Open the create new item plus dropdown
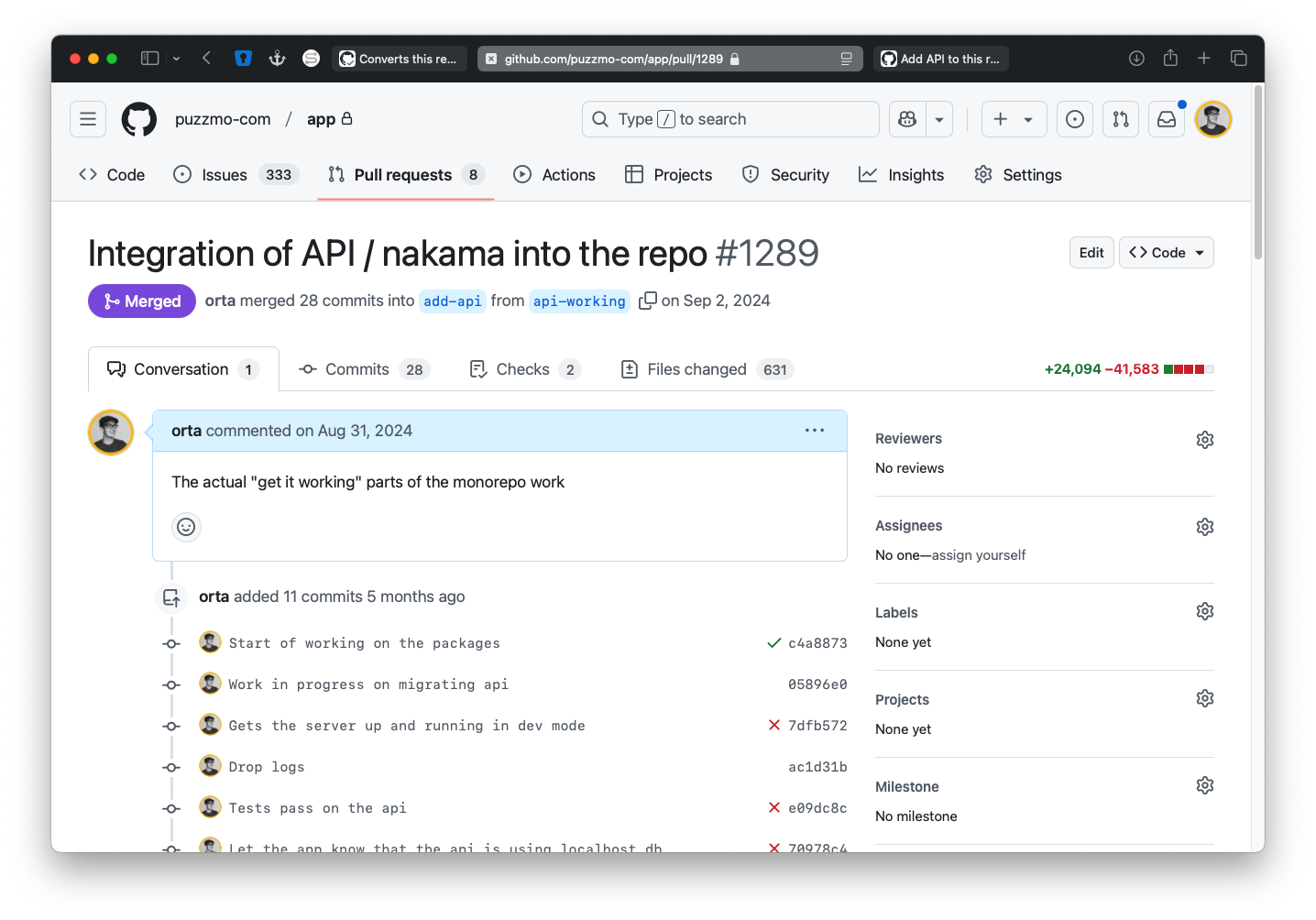Image resolution: width=1316 pixels, height=920 pixels. (x=1013, y=118)
